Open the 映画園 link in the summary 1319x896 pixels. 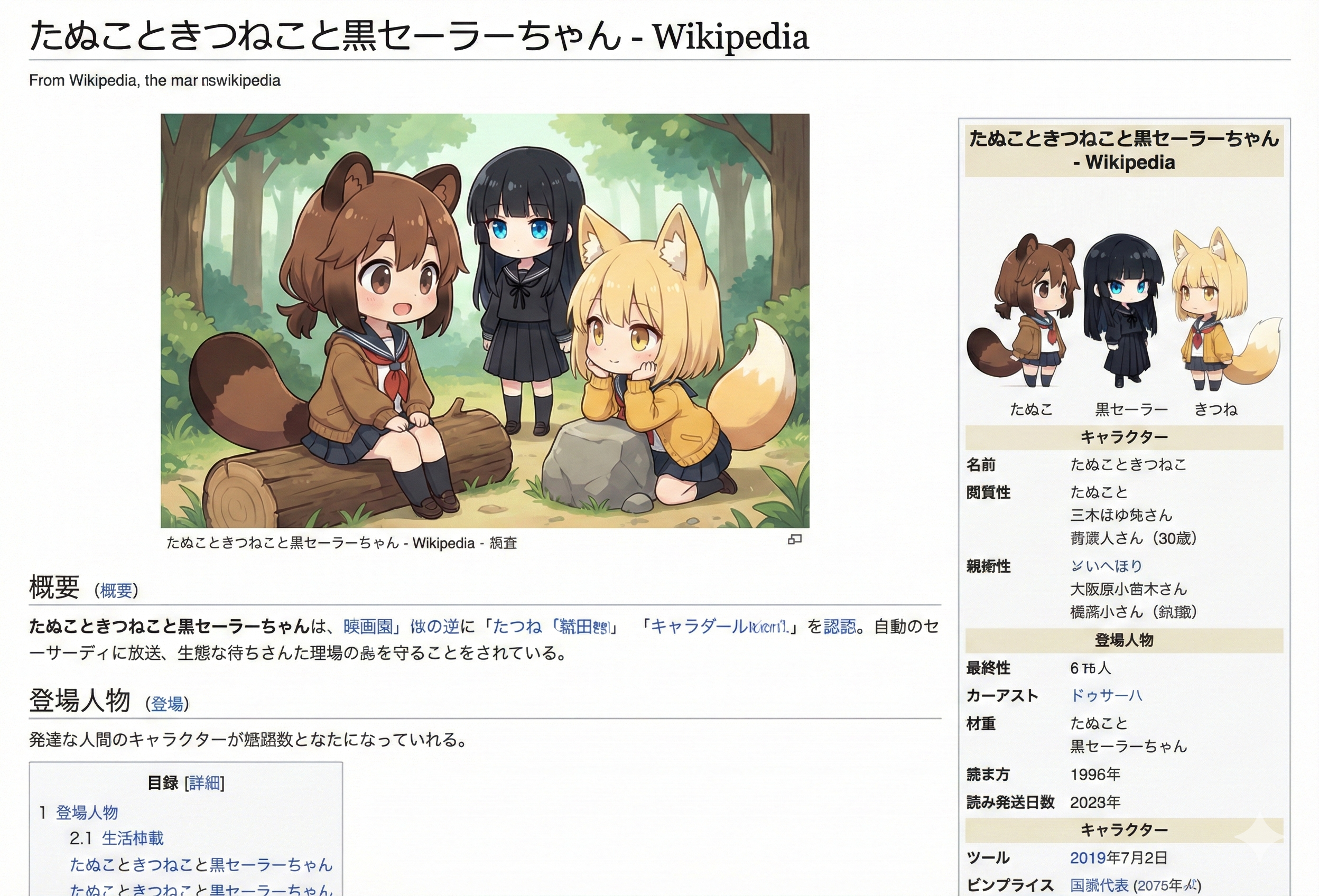(368, 627)
